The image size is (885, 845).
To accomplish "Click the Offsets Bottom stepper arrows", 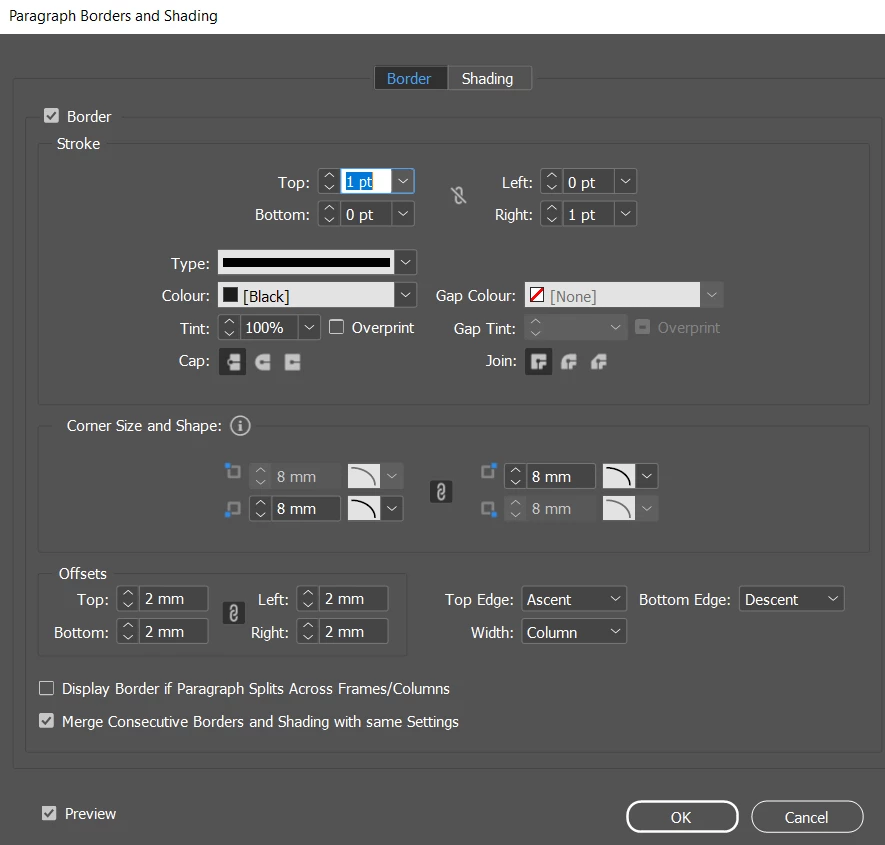I will [128, 632].
